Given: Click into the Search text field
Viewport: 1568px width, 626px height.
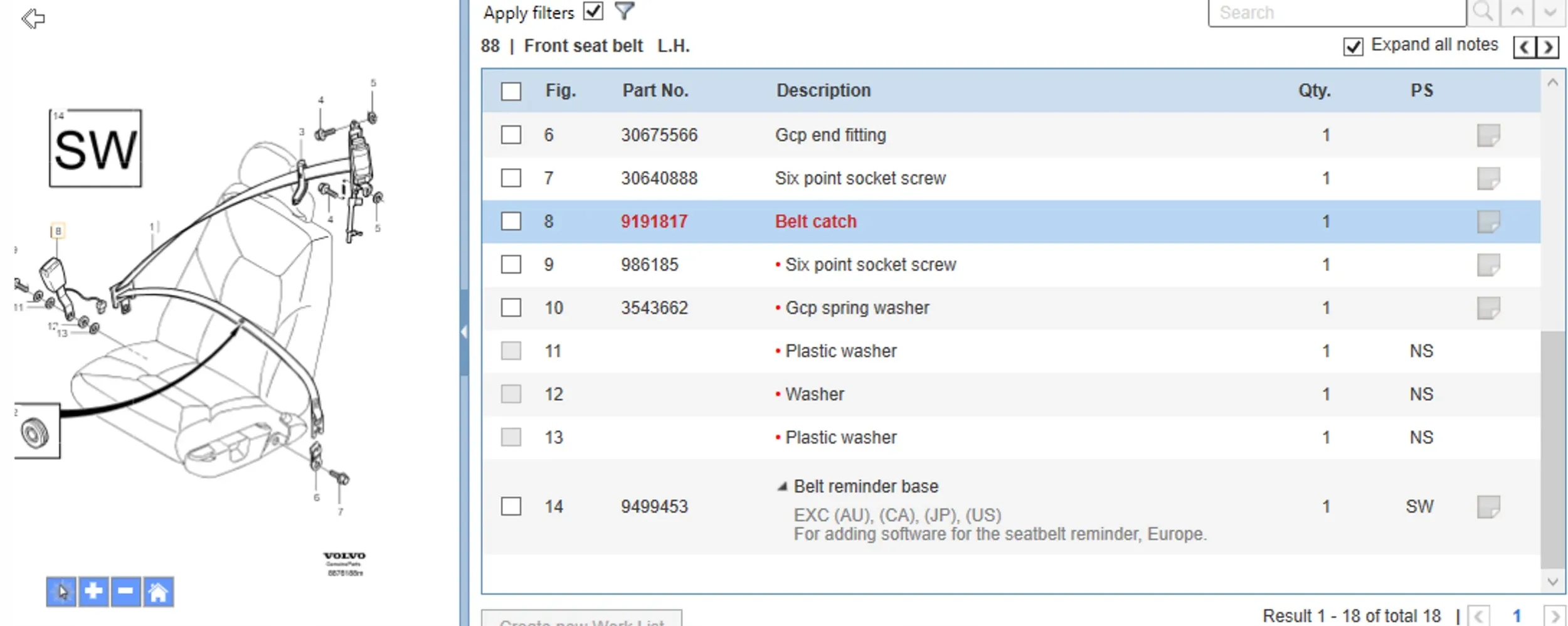Looking at the screenshot, I should pos(1337,13).
